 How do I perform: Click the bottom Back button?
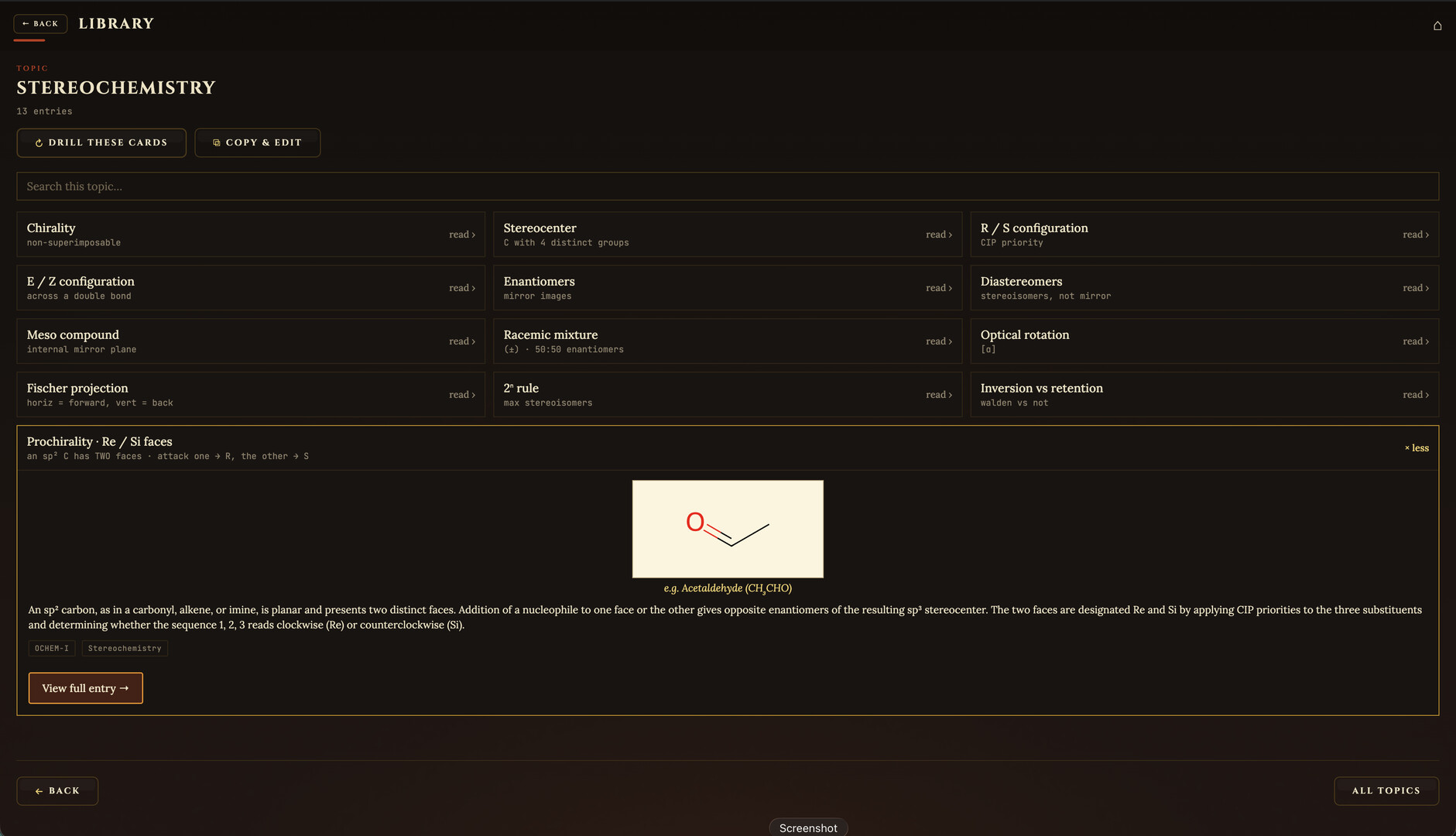[57, 791]
